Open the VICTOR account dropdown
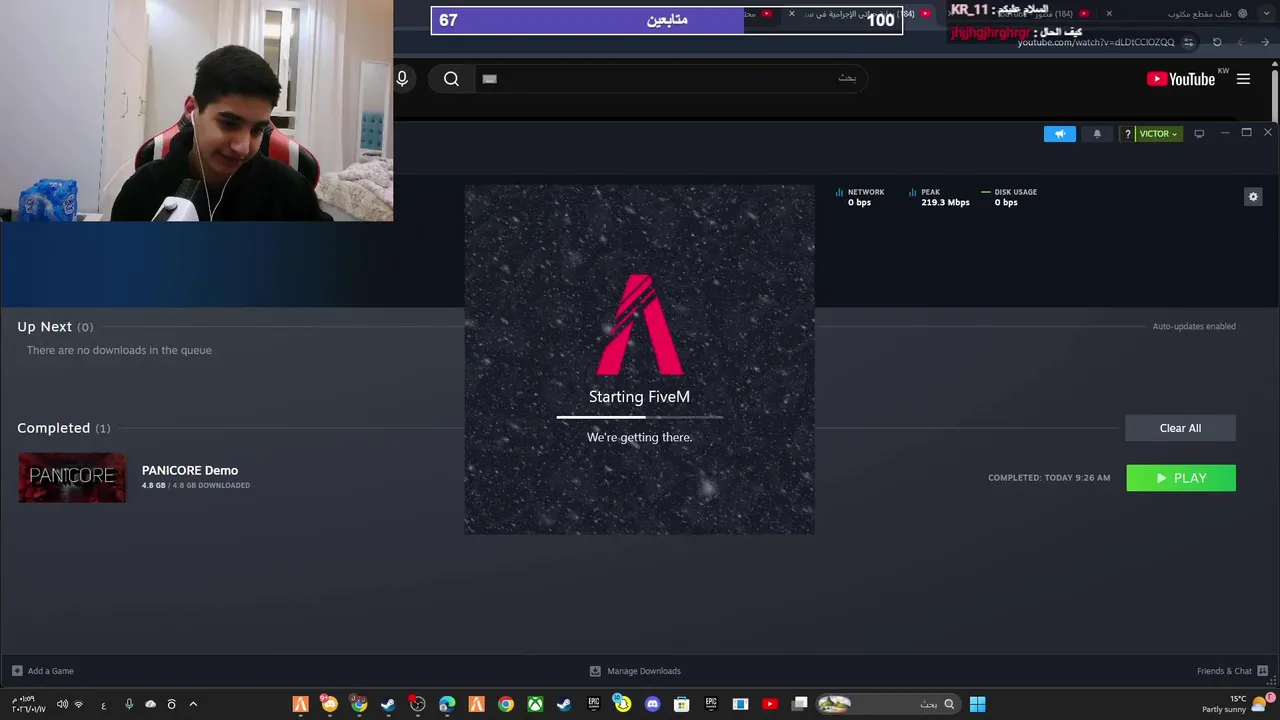 (x=1158, y=133)
